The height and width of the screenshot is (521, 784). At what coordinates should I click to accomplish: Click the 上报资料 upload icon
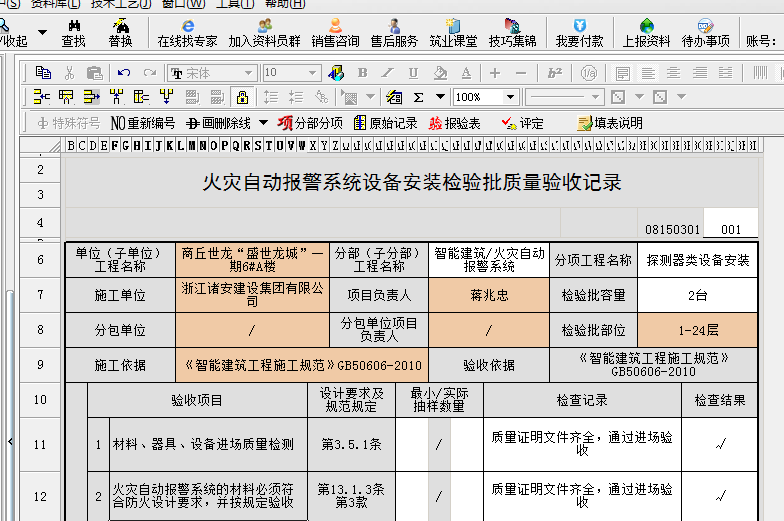[x=646, y=32]
